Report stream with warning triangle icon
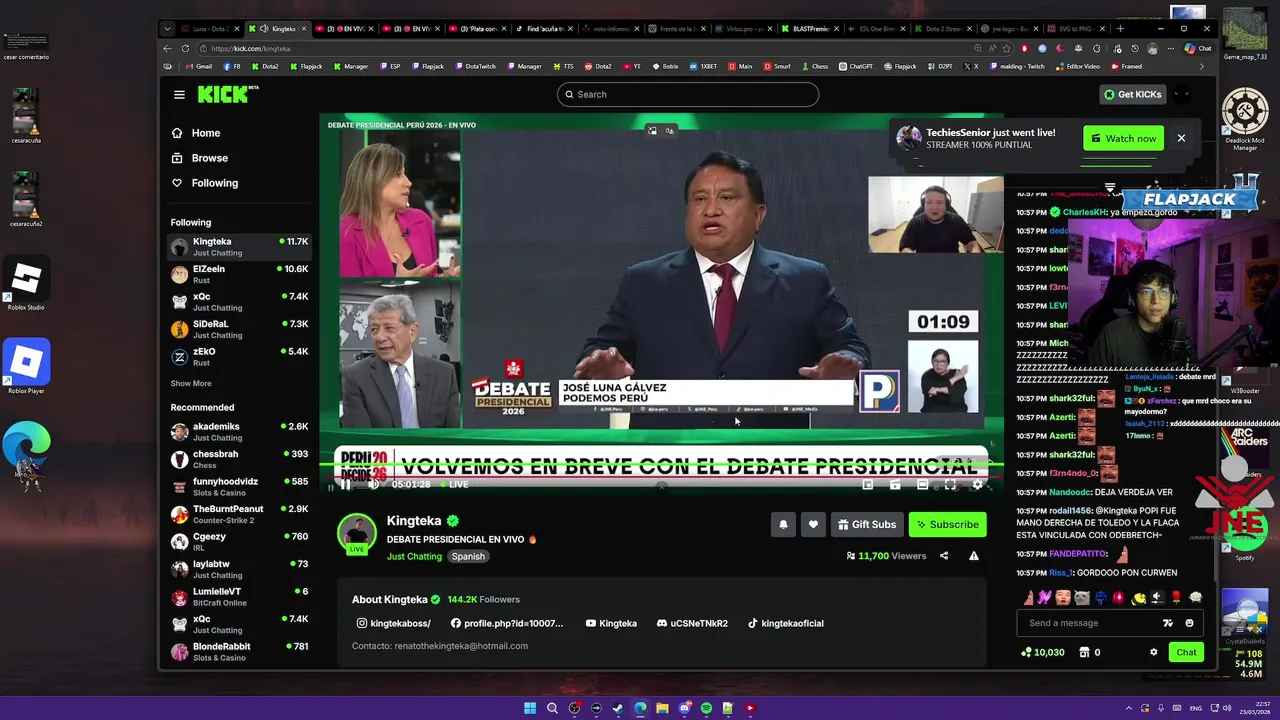 (974, 556)
